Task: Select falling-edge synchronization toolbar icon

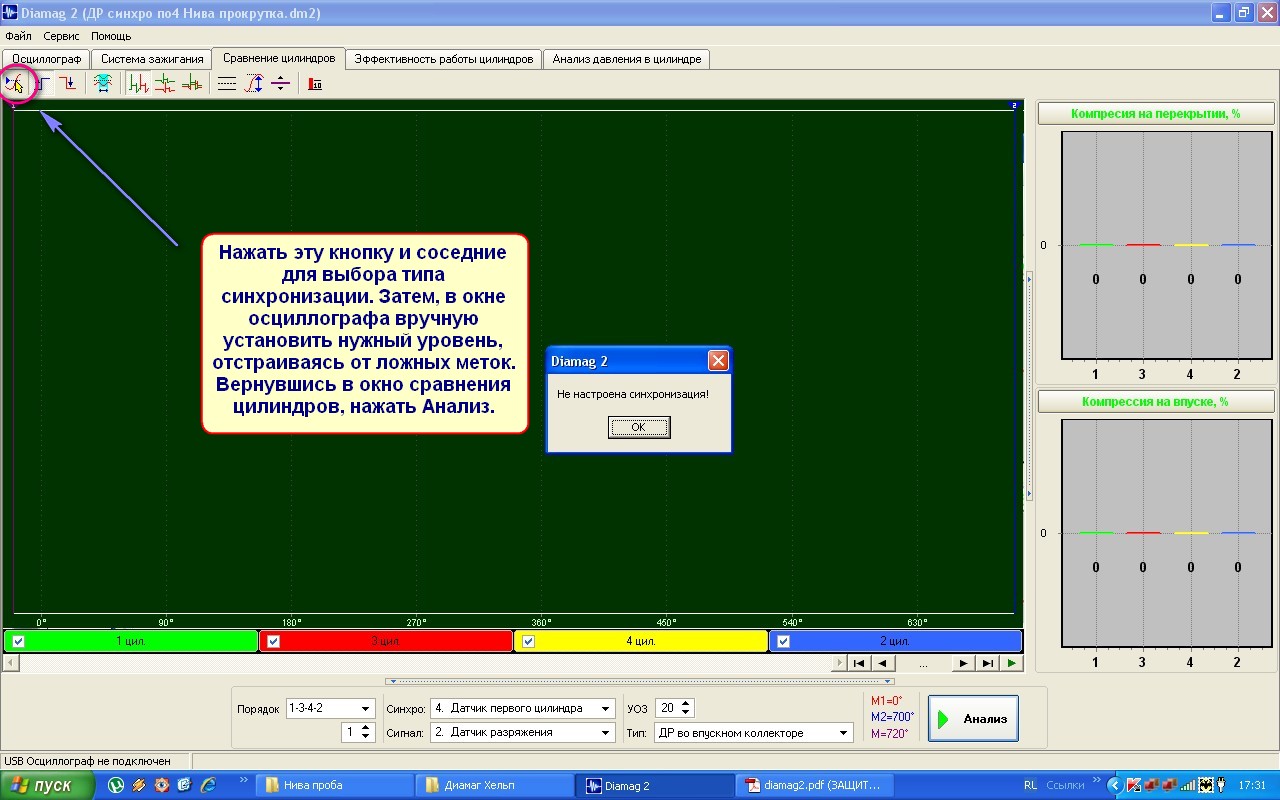Action: 68,84
